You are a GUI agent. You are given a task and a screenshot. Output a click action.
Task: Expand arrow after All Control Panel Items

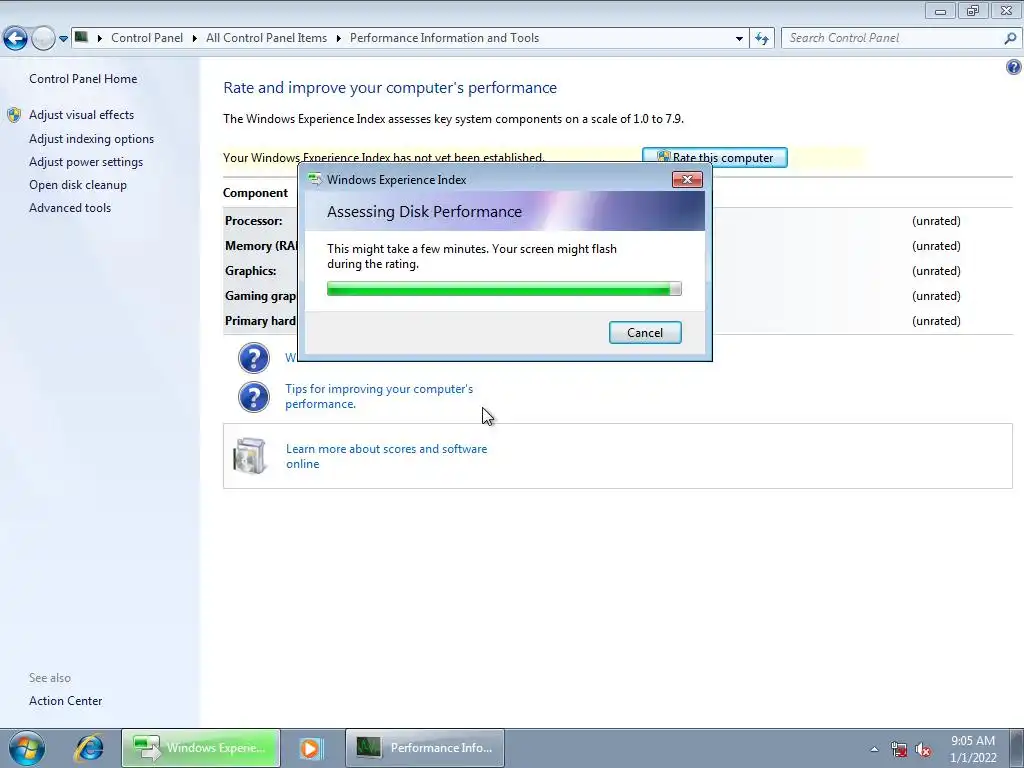(x=339, y=38)
